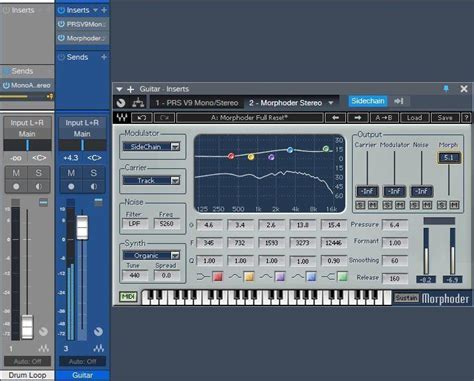The height and width of the screenshot is (381, 474).
Task: Click the Noise output mute M button
Action: 427,204
